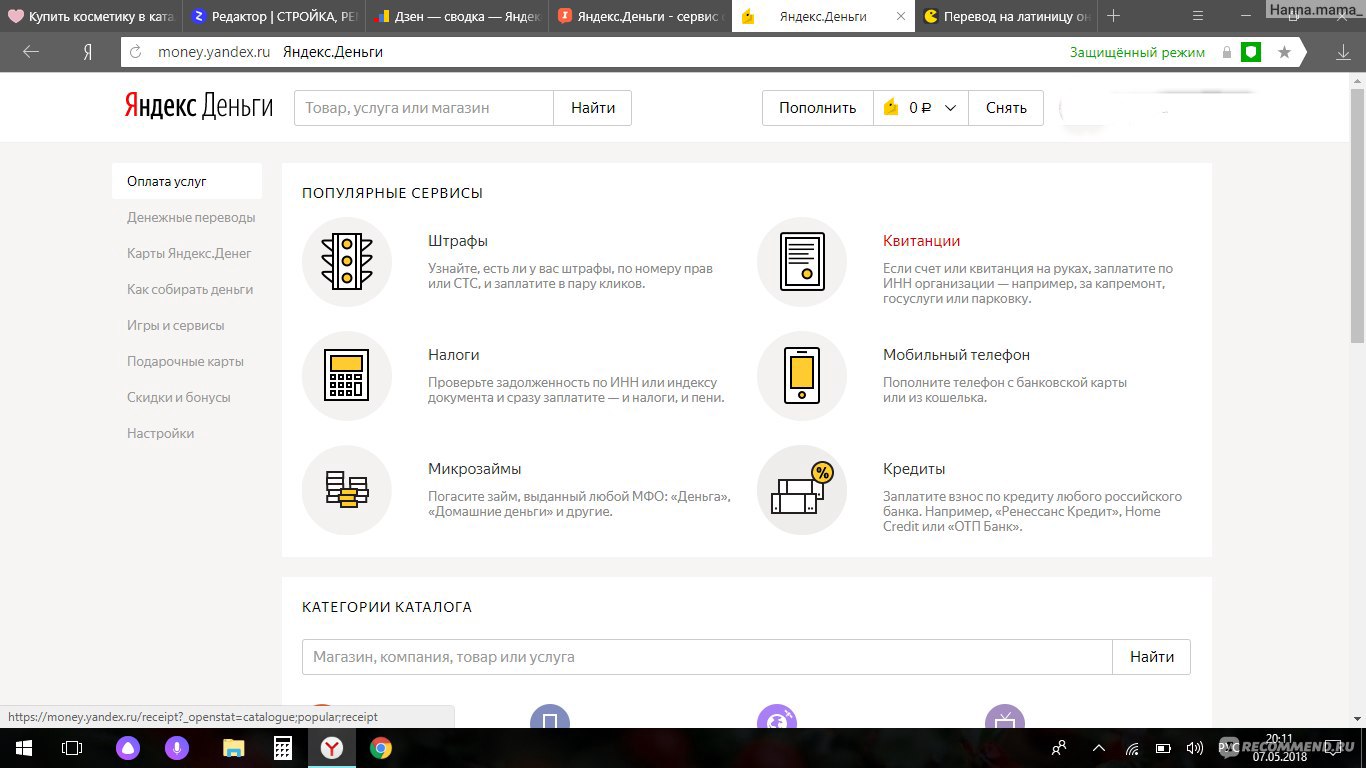Open the Штрафы traffic light icon

tap(346, 262)
